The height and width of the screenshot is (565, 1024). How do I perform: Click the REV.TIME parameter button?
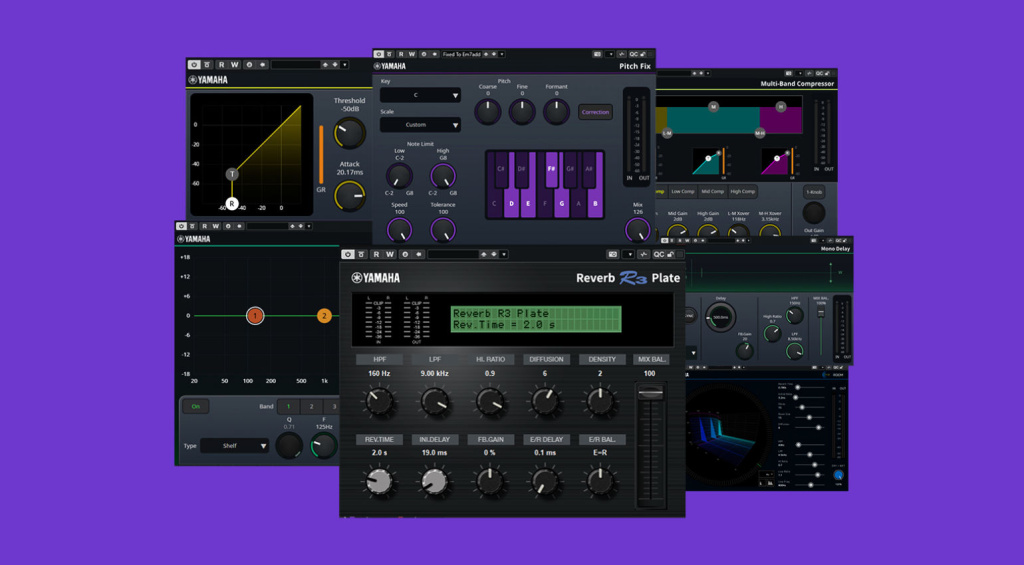379,440
